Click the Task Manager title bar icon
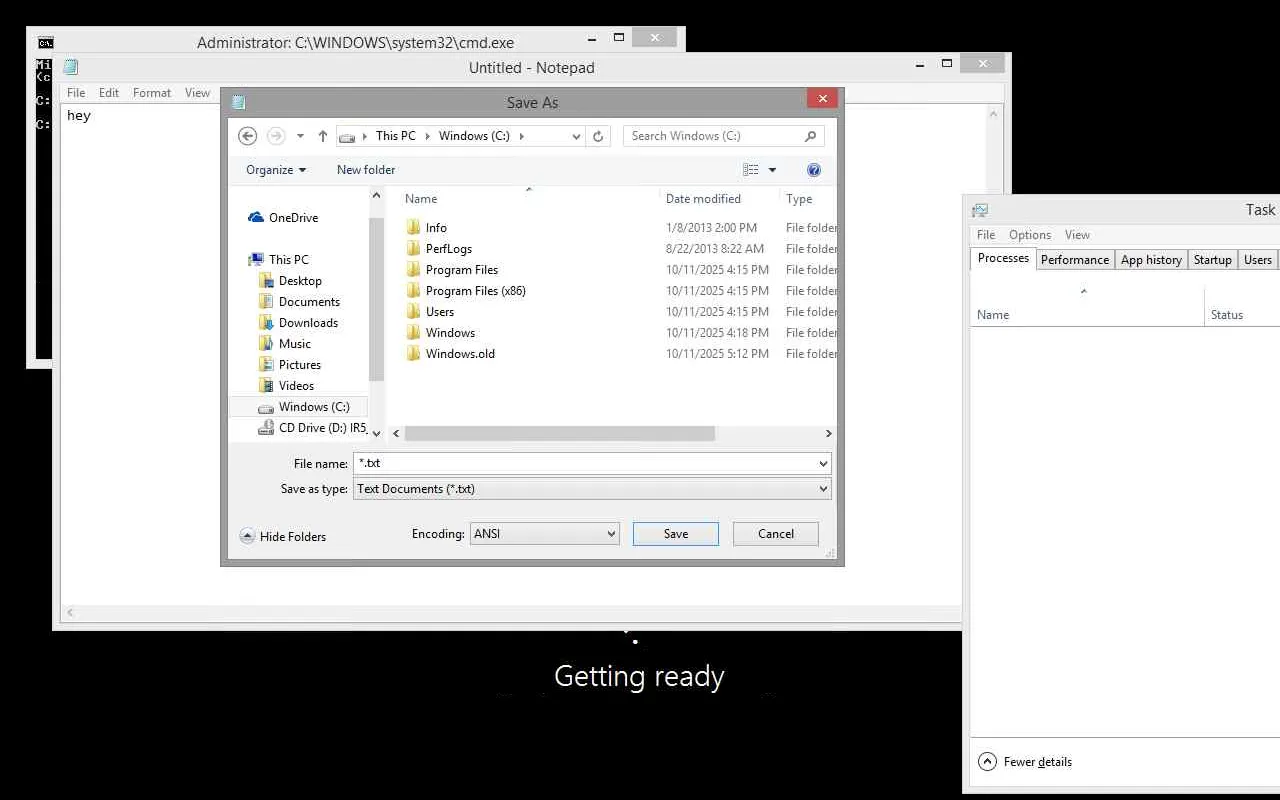The width and height of the screenshot is (1280, 800). click(980, 209)
